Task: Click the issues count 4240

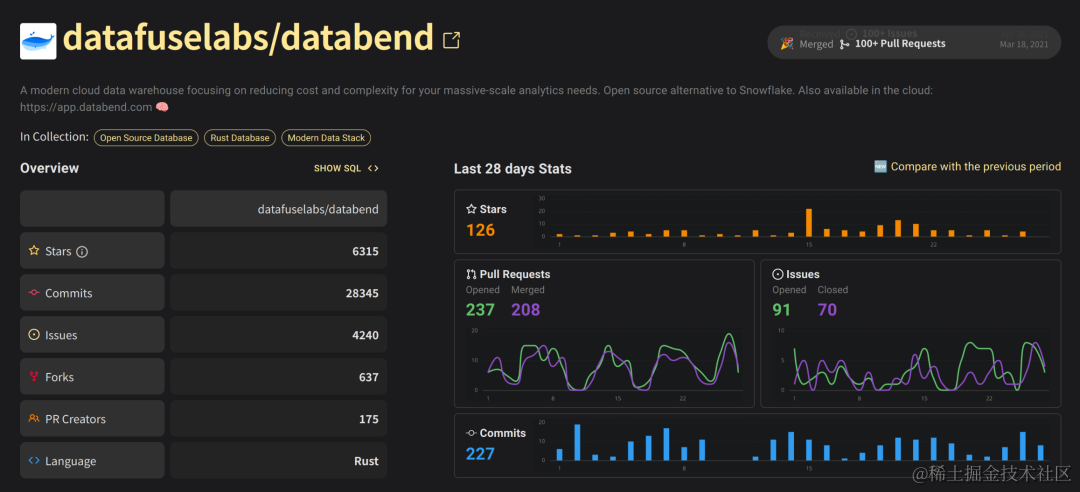Action: point(365,335)
